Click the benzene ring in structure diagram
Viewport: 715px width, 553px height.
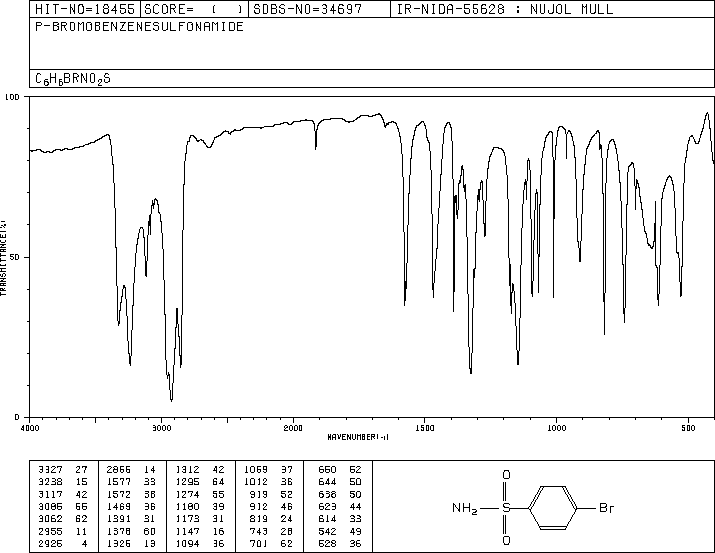[x=553, y=507]
